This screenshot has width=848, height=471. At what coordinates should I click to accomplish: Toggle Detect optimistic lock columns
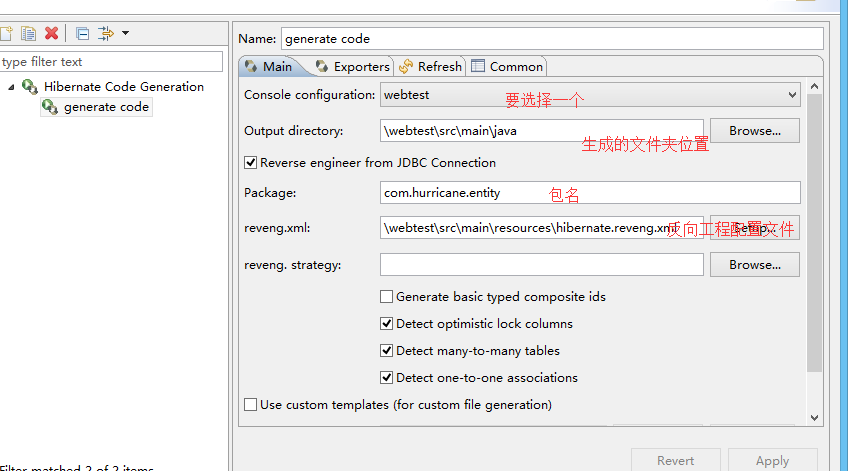click(x=386, y=324)
